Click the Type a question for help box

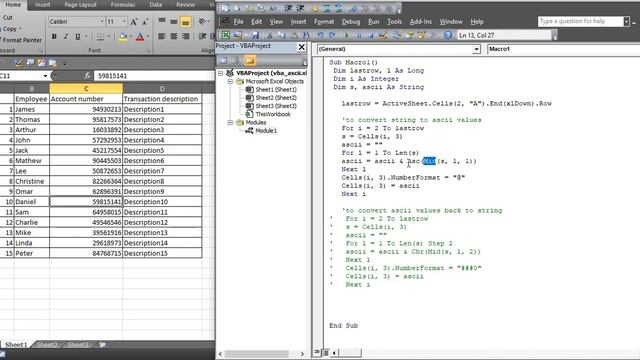click(580, 21)
